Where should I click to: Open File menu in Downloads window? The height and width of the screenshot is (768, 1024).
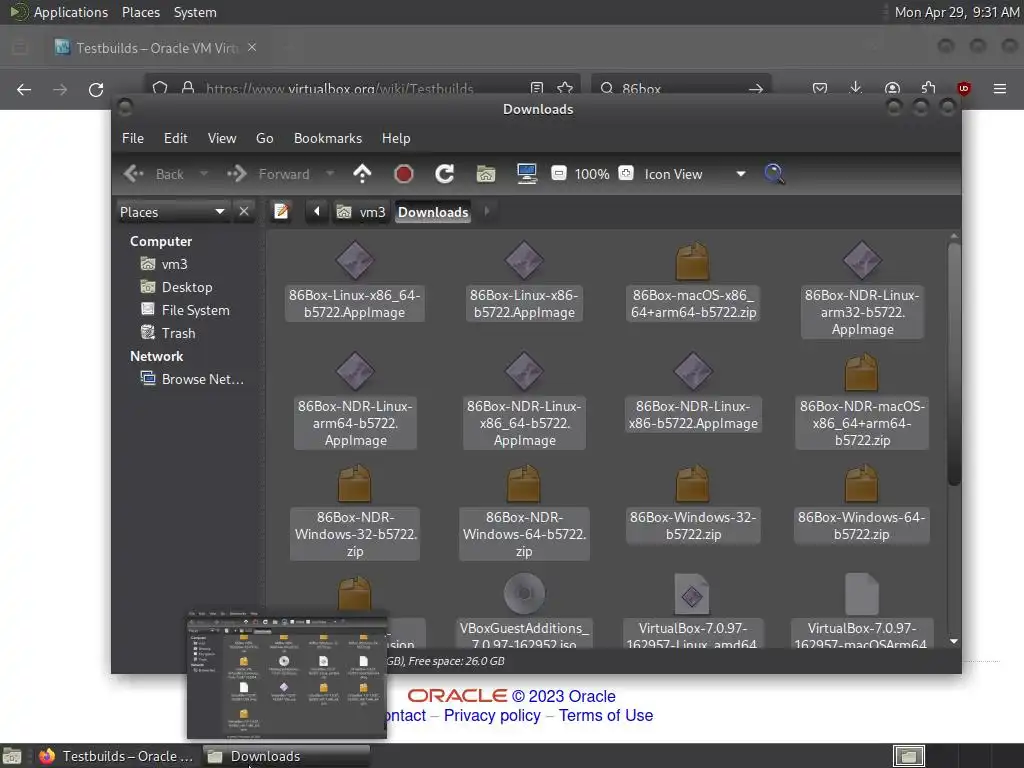tap(133, 138)
